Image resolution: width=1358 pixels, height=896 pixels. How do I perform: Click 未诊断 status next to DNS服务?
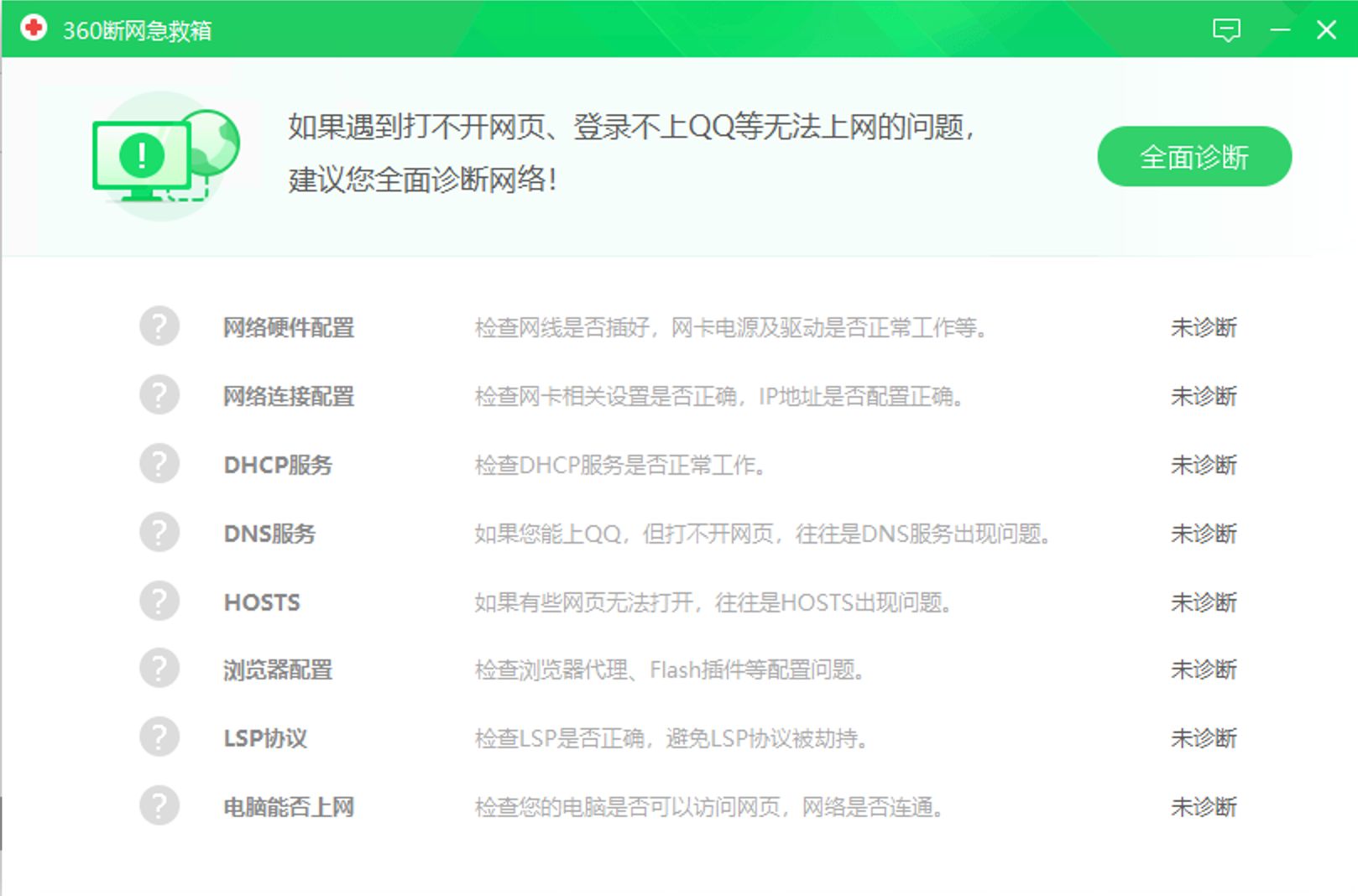pos(1204,532)
